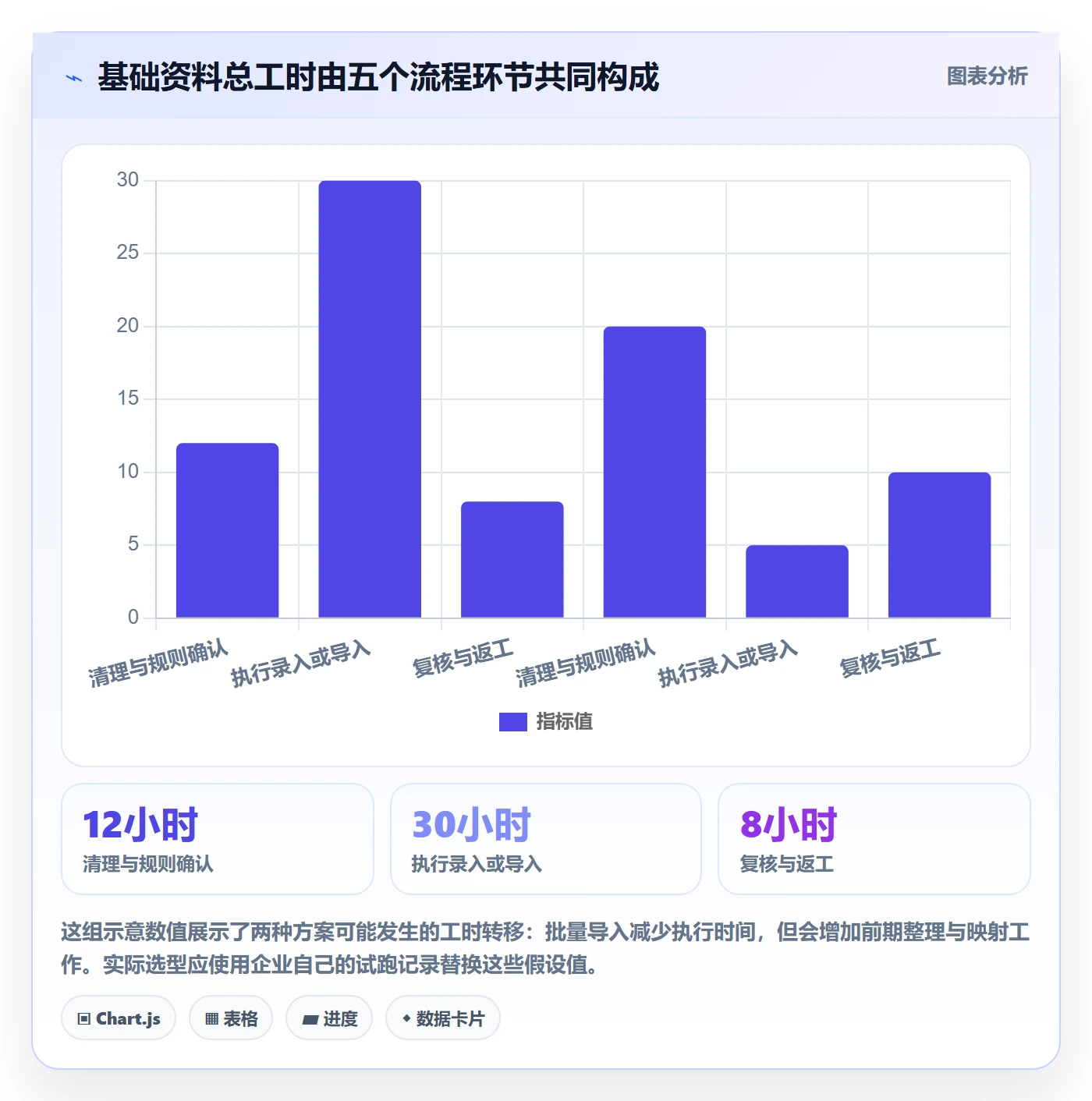The height and width of the screenshot is (1101, 1092).
Task: Click the bar with value 20
Action: tap(654, 472)
